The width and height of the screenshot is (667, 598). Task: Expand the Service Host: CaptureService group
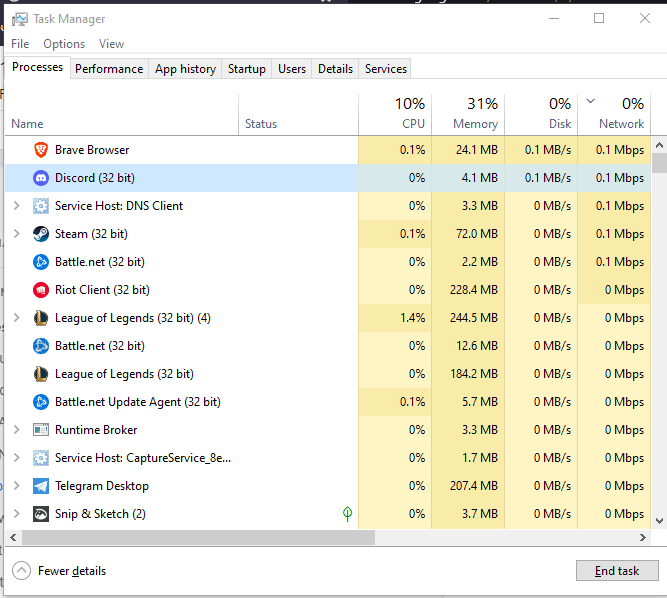tap(17, 458)
